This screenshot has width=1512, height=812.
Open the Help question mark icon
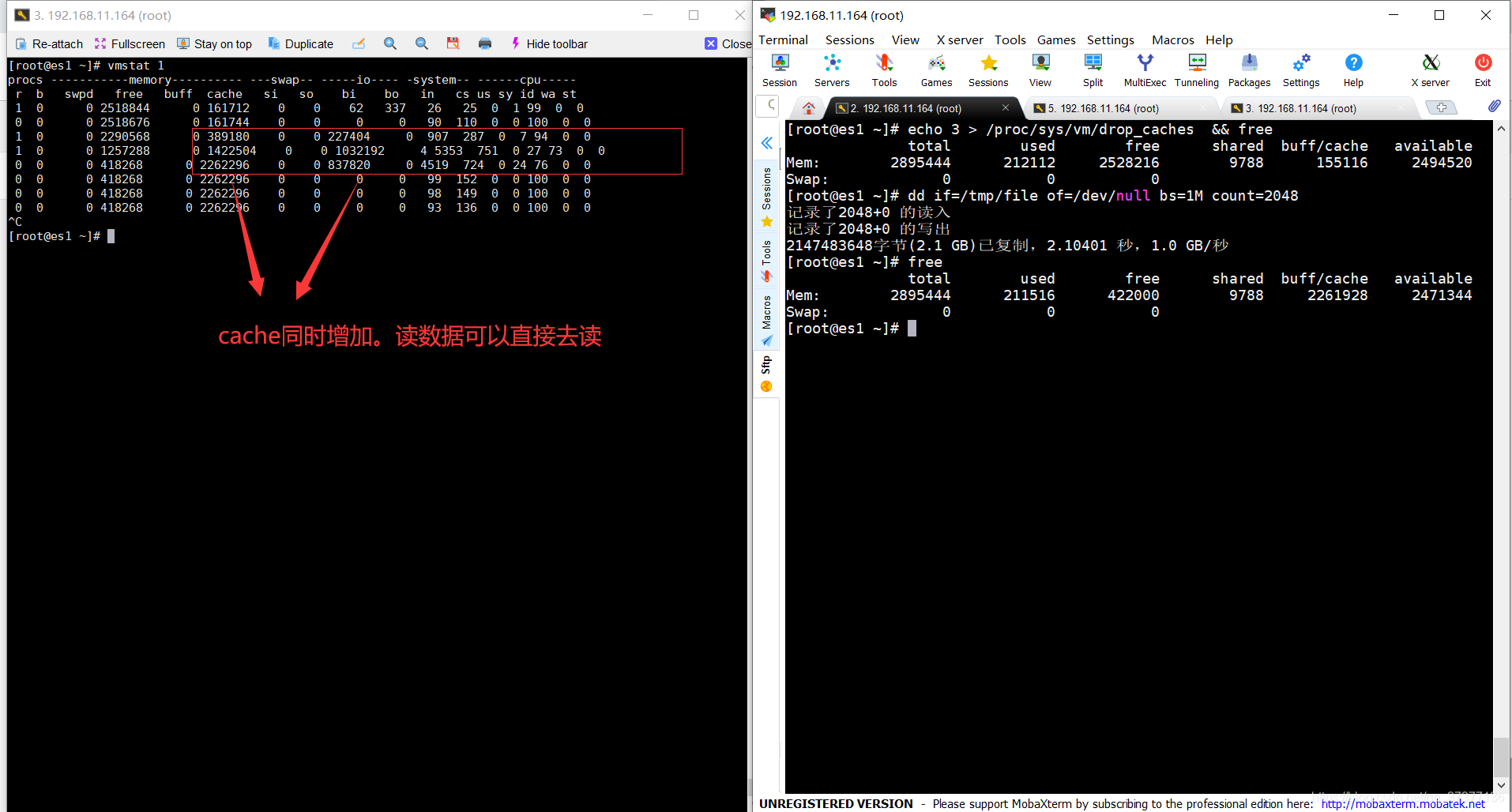point(1353,70)
